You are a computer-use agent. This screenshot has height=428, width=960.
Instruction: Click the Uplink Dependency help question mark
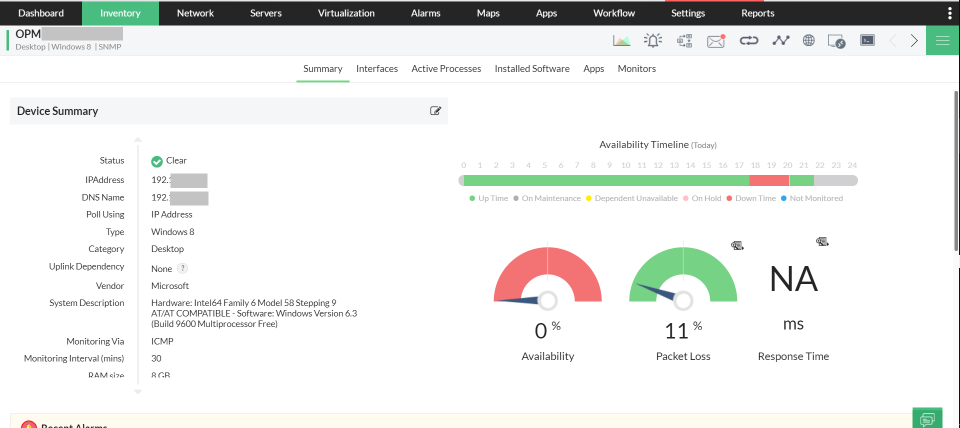pos(182,268)
